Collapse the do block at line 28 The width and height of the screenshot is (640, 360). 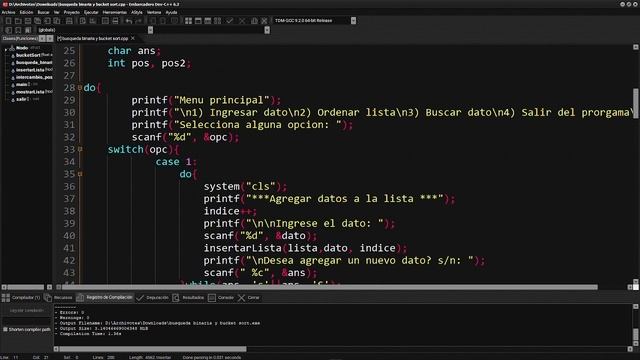(80, 88)
